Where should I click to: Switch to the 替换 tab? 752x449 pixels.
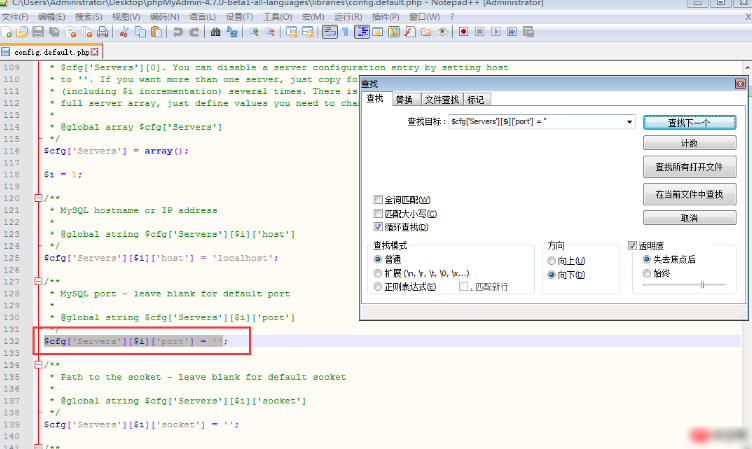[x=404, y=99]
